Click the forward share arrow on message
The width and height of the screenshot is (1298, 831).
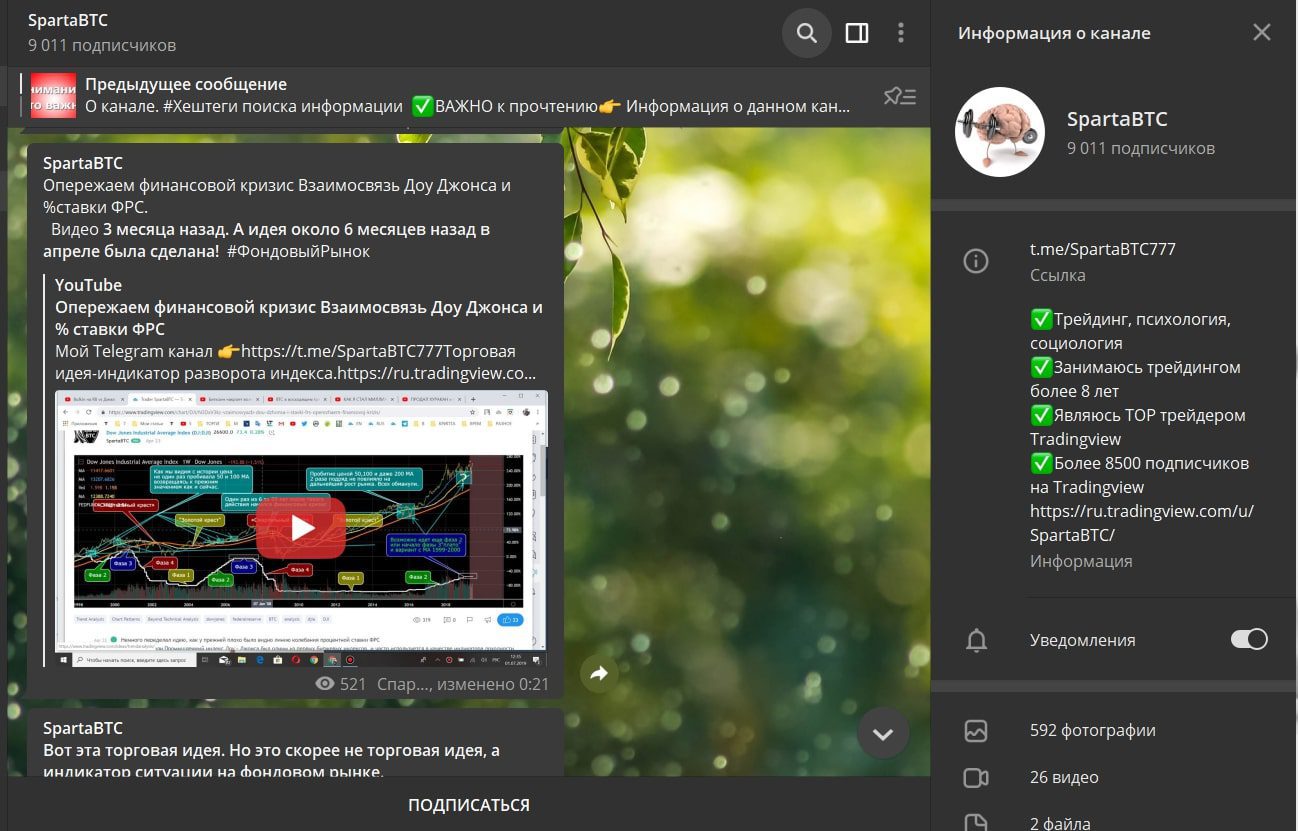click(599, 674)
